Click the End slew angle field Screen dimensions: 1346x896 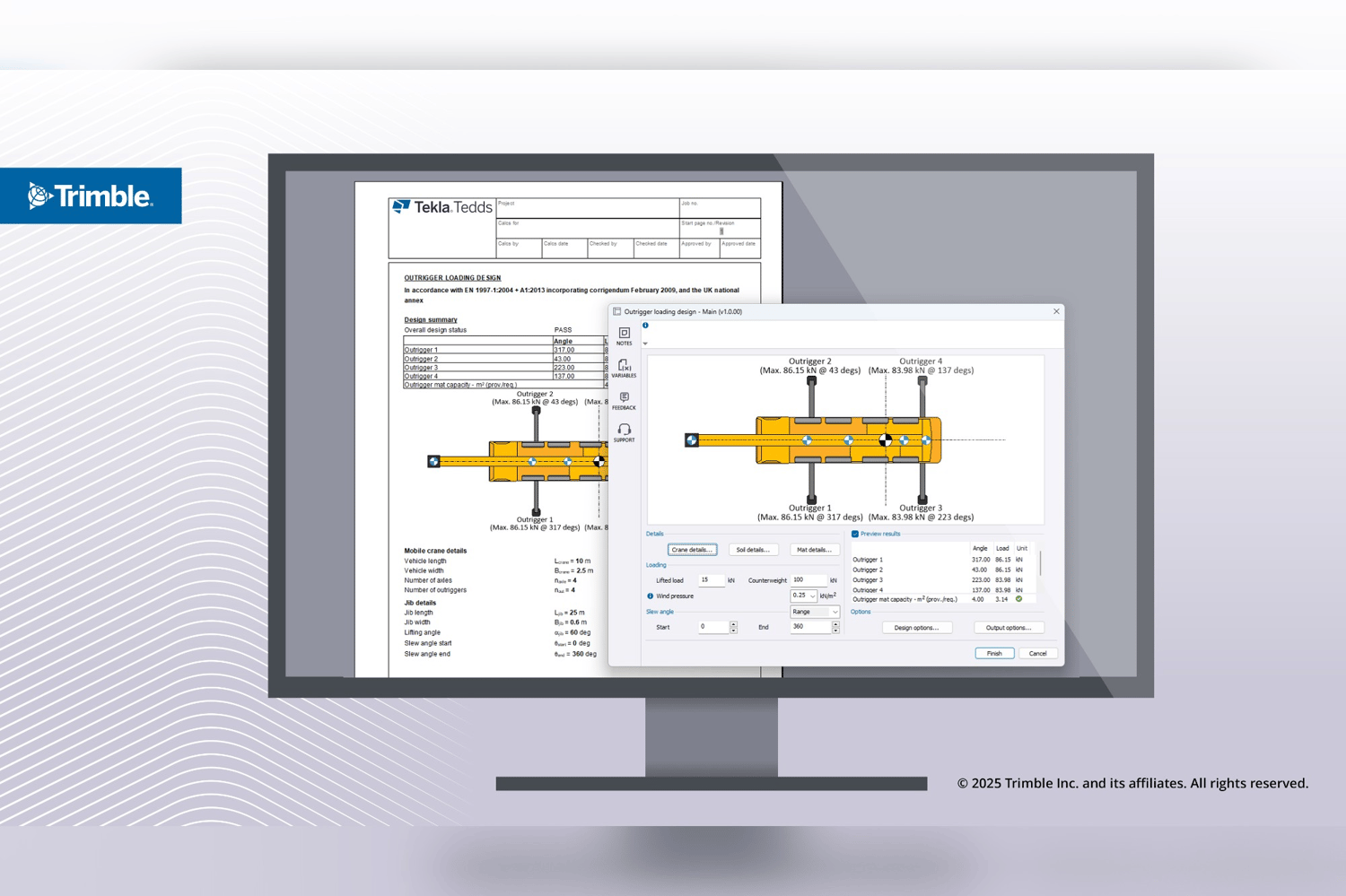[811, 628]
